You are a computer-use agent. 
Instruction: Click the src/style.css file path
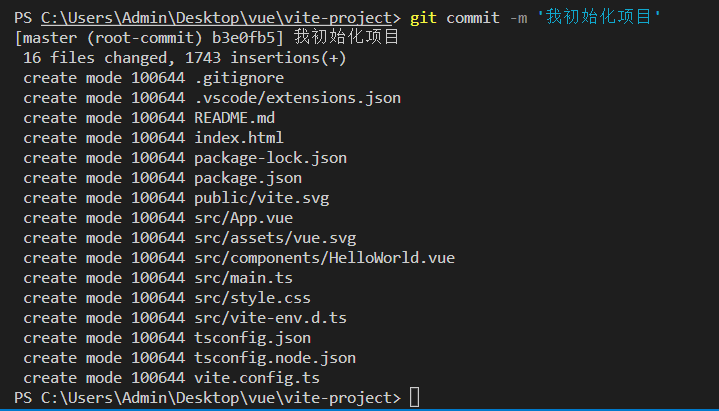pyautogui.click(x=253, y=298)
